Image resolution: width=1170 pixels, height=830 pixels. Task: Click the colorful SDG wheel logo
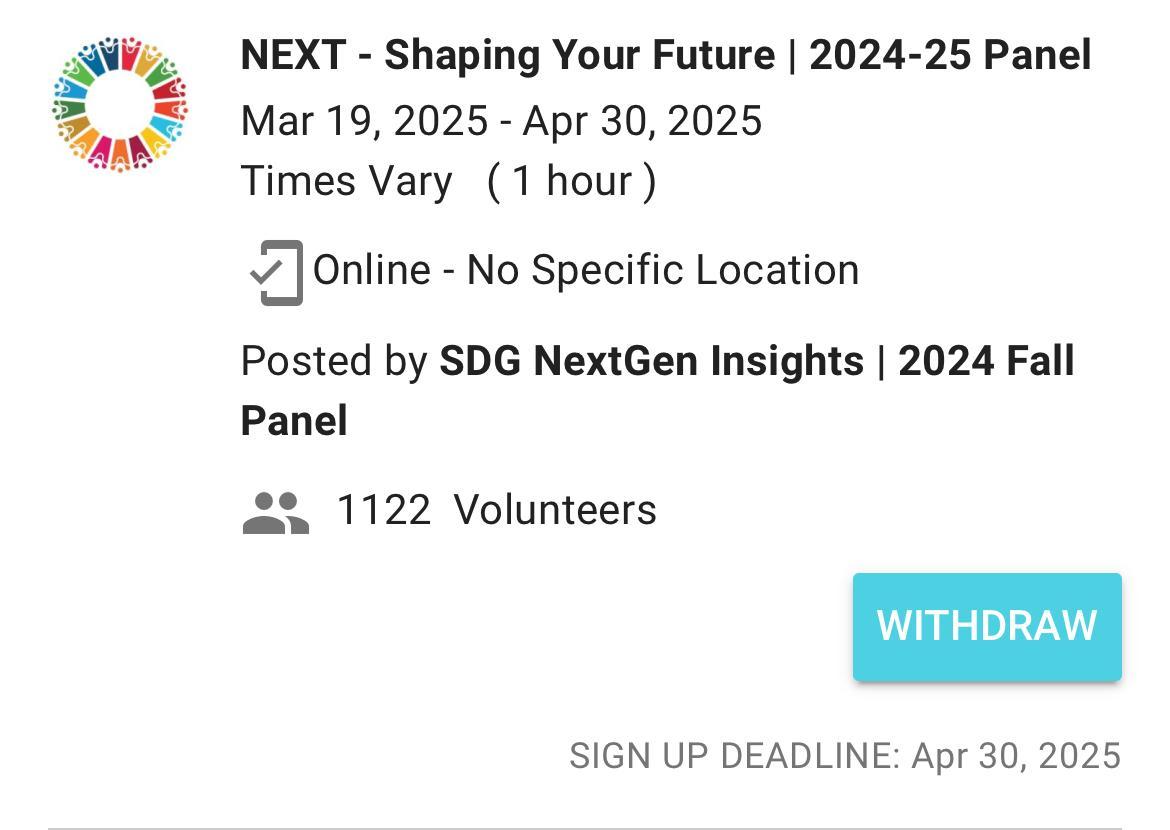120,104
